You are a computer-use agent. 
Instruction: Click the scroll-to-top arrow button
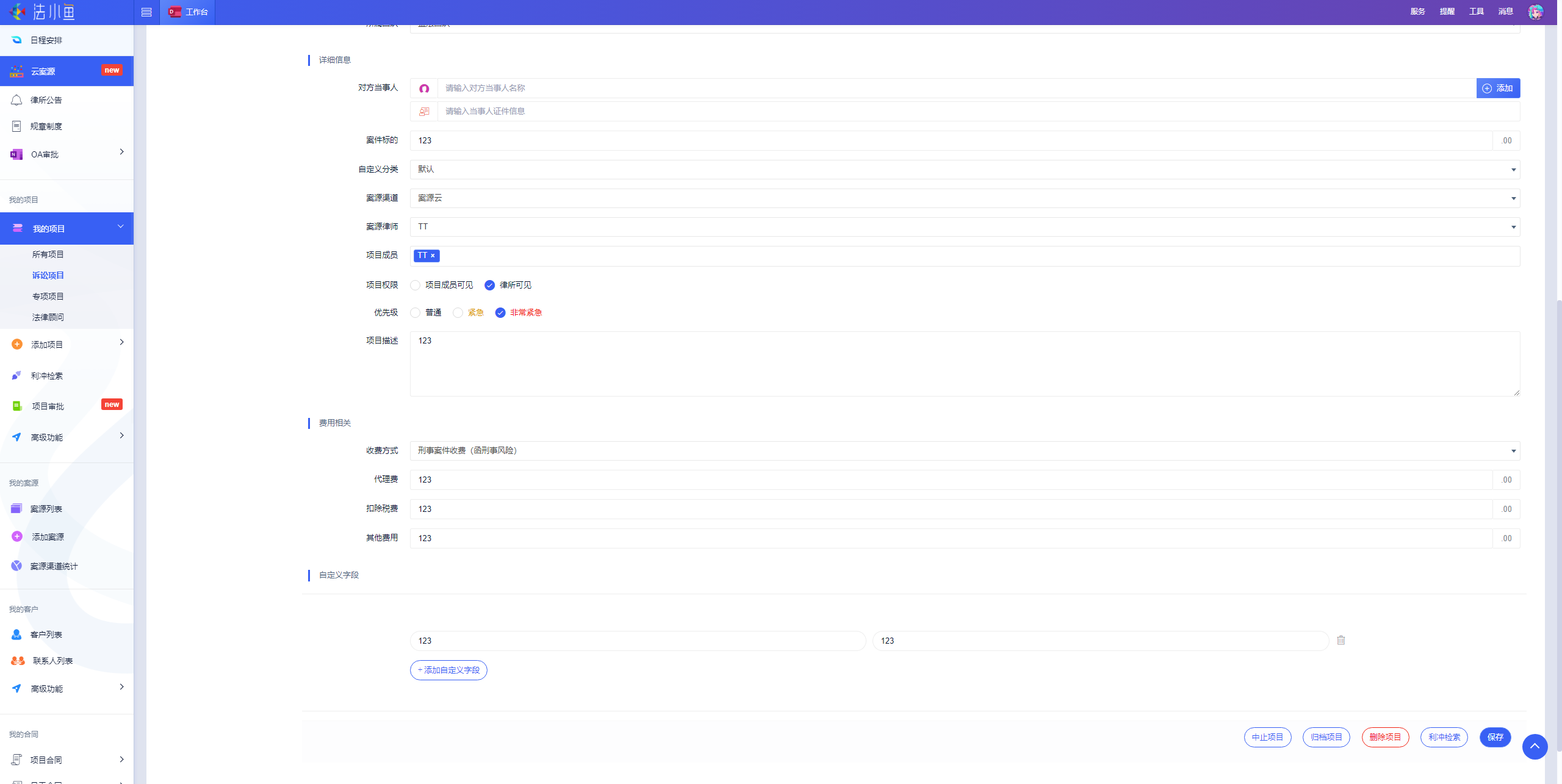(1534, 746)
